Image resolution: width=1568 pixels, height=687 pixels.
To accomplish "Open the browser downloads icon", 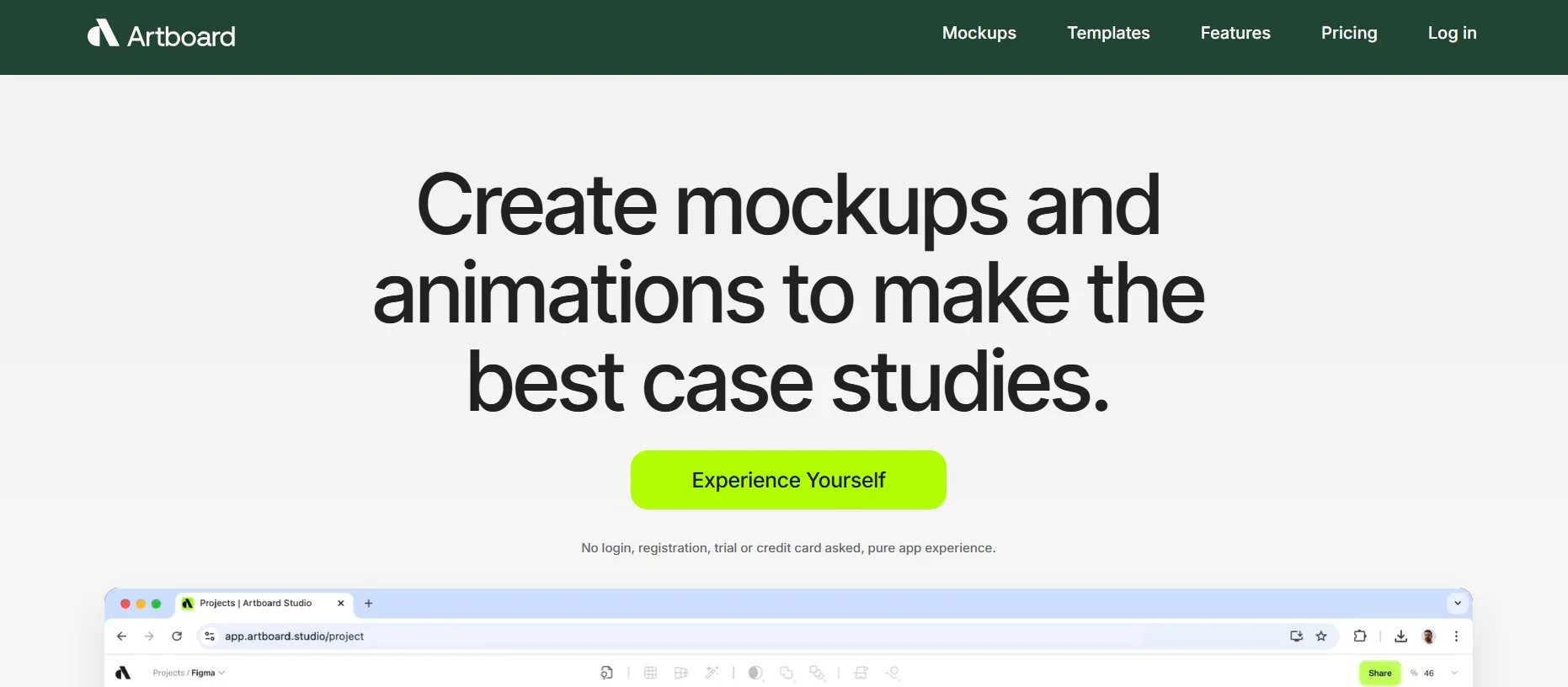I will (x=1400, y=636).
